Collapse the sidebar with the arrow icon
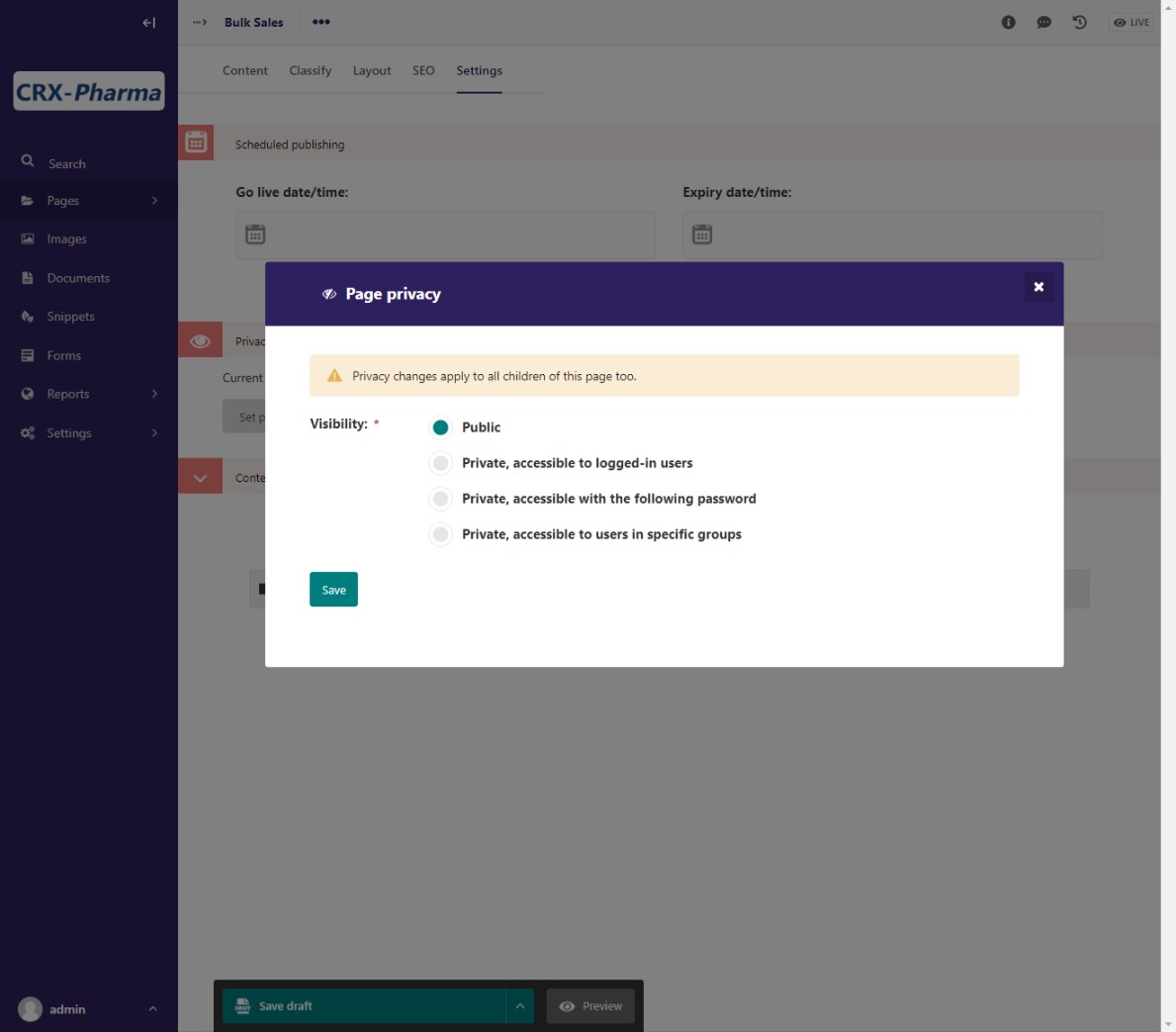 click(x=148, y=23)
